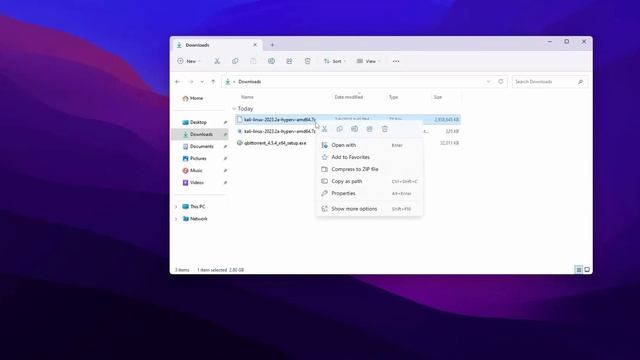Sort by the Type column header
Screen dimensions: 640x360
(393, 97)
